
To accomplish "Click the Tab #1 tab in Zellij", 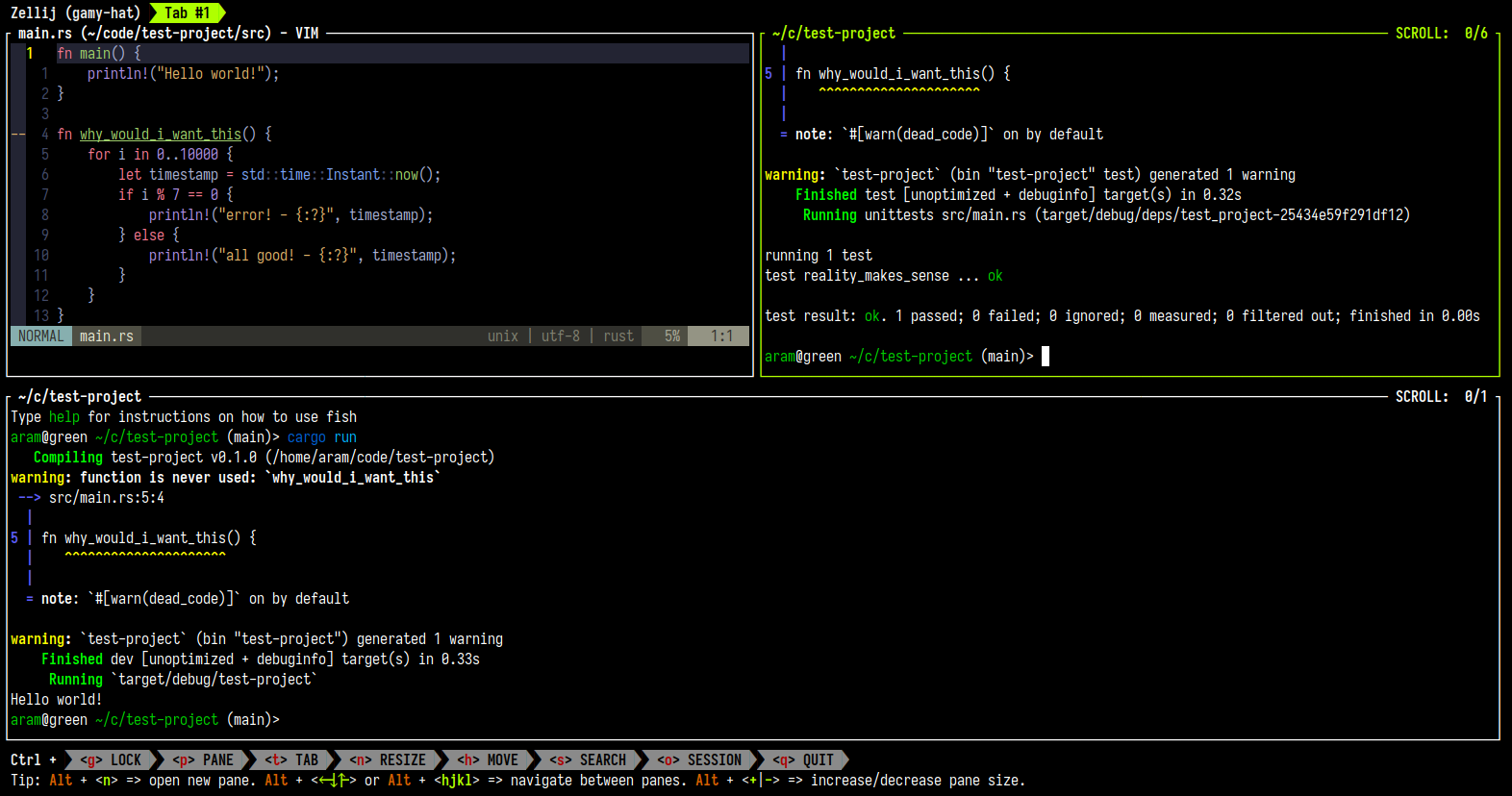I will tap(187, 12).
